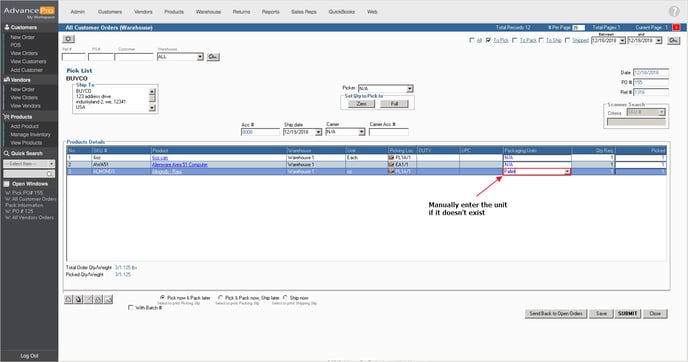Click the third icon in the bottom print toolbar
The image size is (688, 362).
click(x=88, y=299)
